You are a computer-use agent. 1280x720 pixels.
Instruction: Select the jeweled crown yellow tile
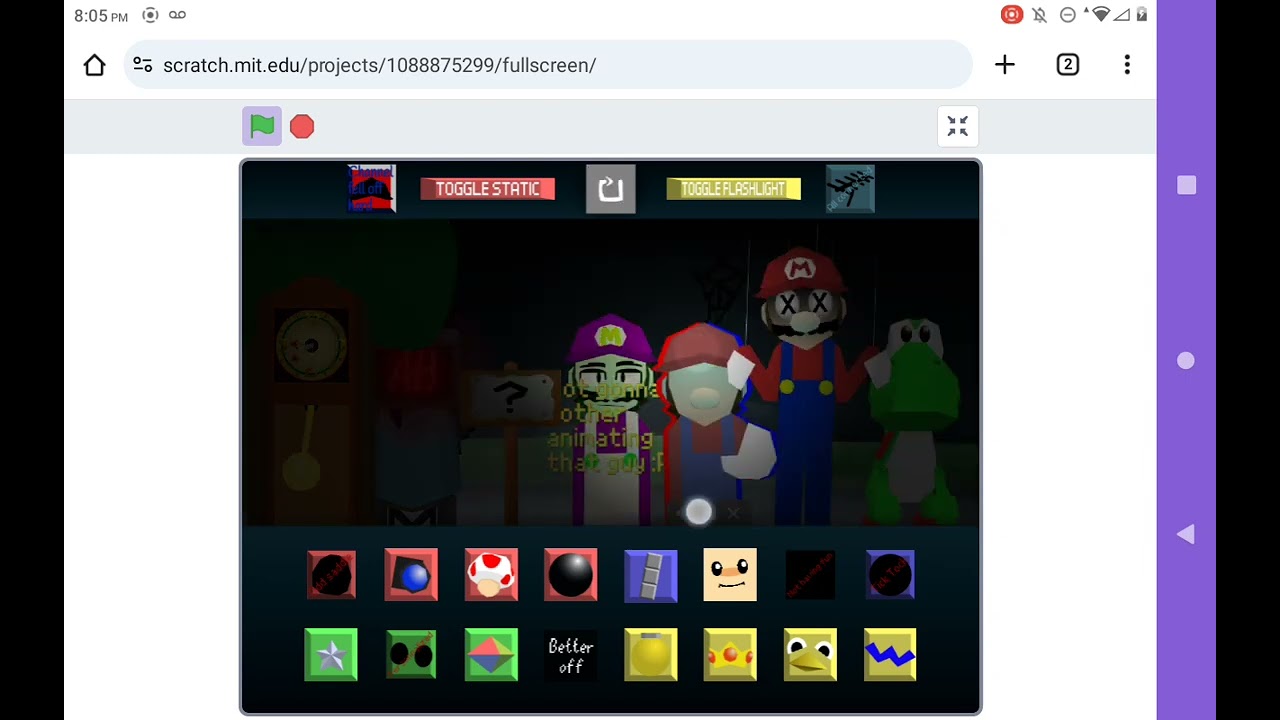[x=730, y=655]
